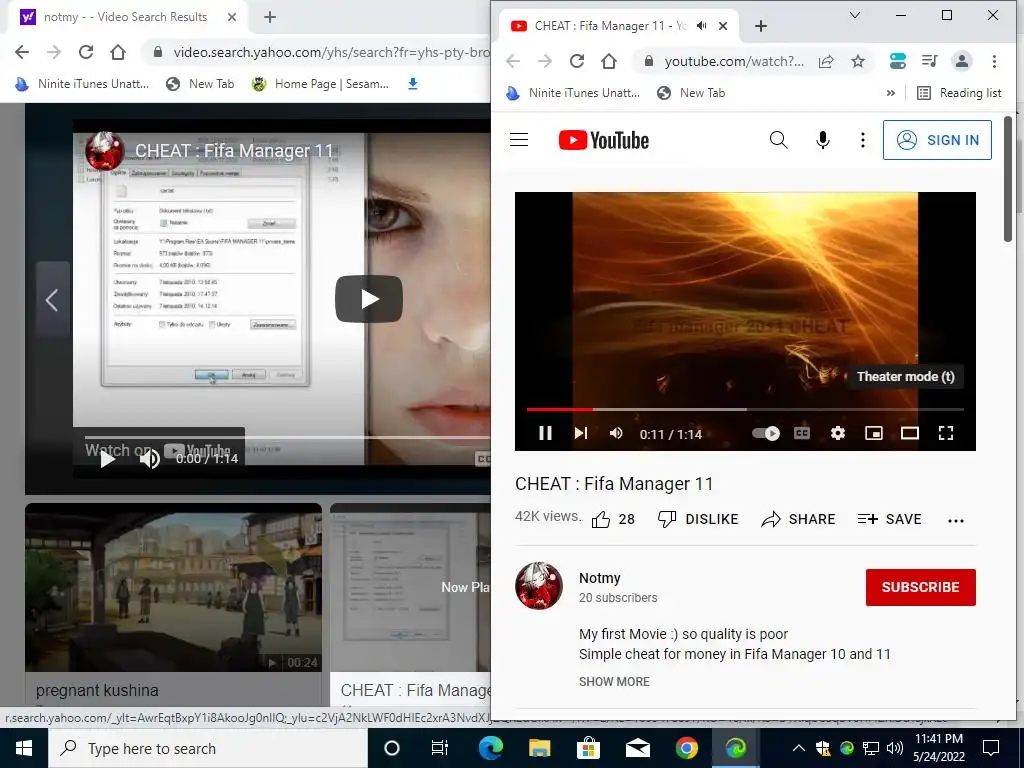The height and width of the screenshot is (768, 1024).
Task: Launch File Explorer from taskbar
Action: click(x=539, y=748)
